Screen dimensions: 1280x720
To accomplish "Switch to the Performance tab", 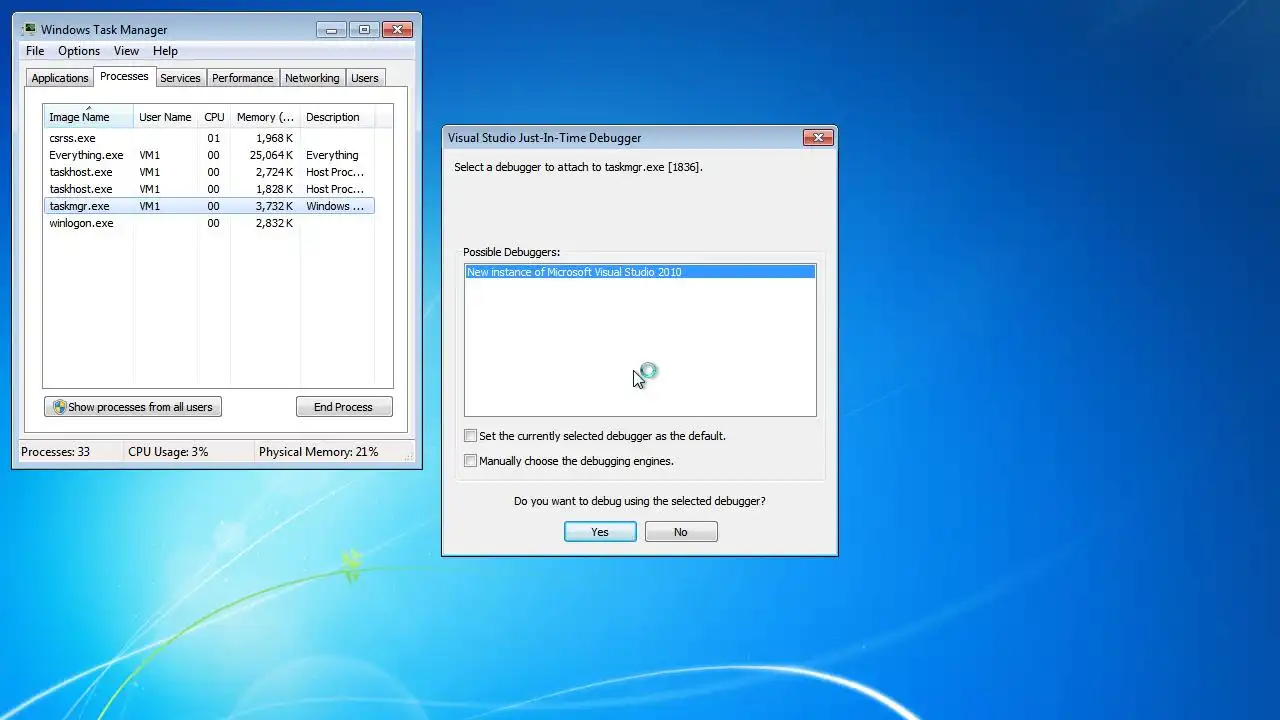I will click(x=242, y=78).
